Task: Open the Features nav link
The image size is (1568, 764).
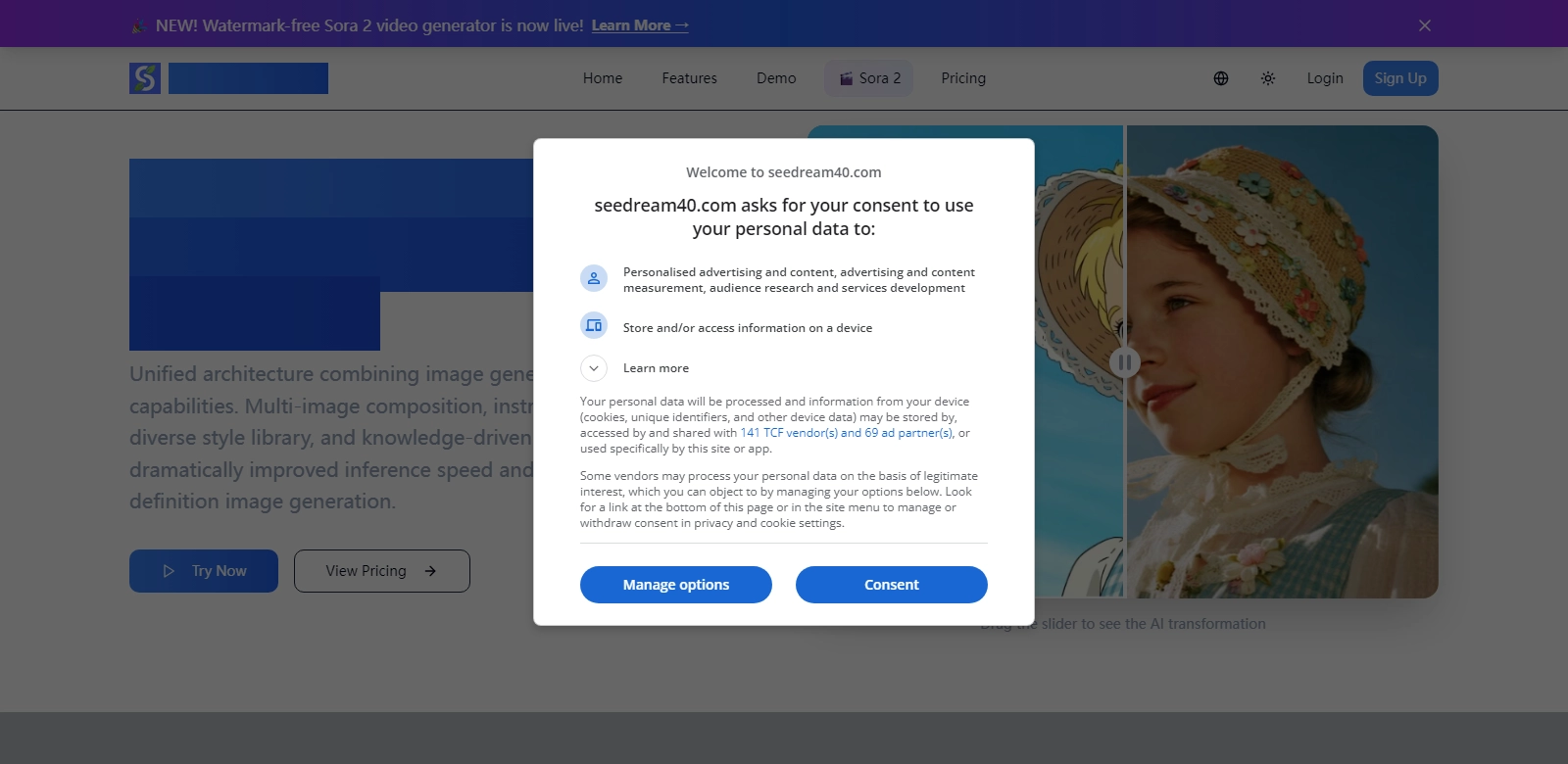Action: pos(689,78)
